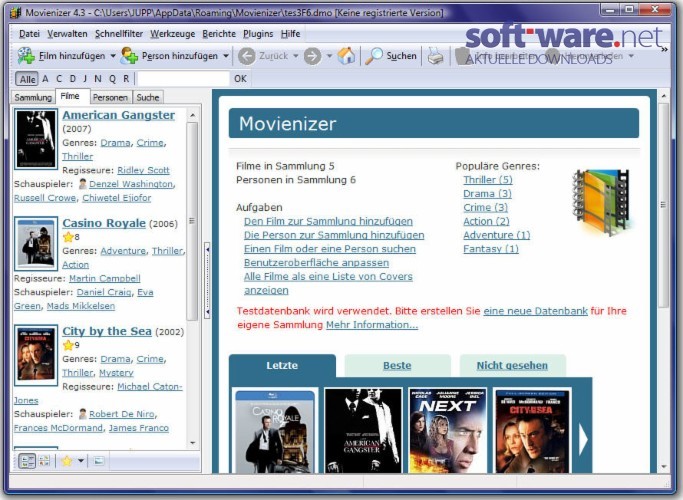Open the Werkzeuge menu

click(172, 34)
